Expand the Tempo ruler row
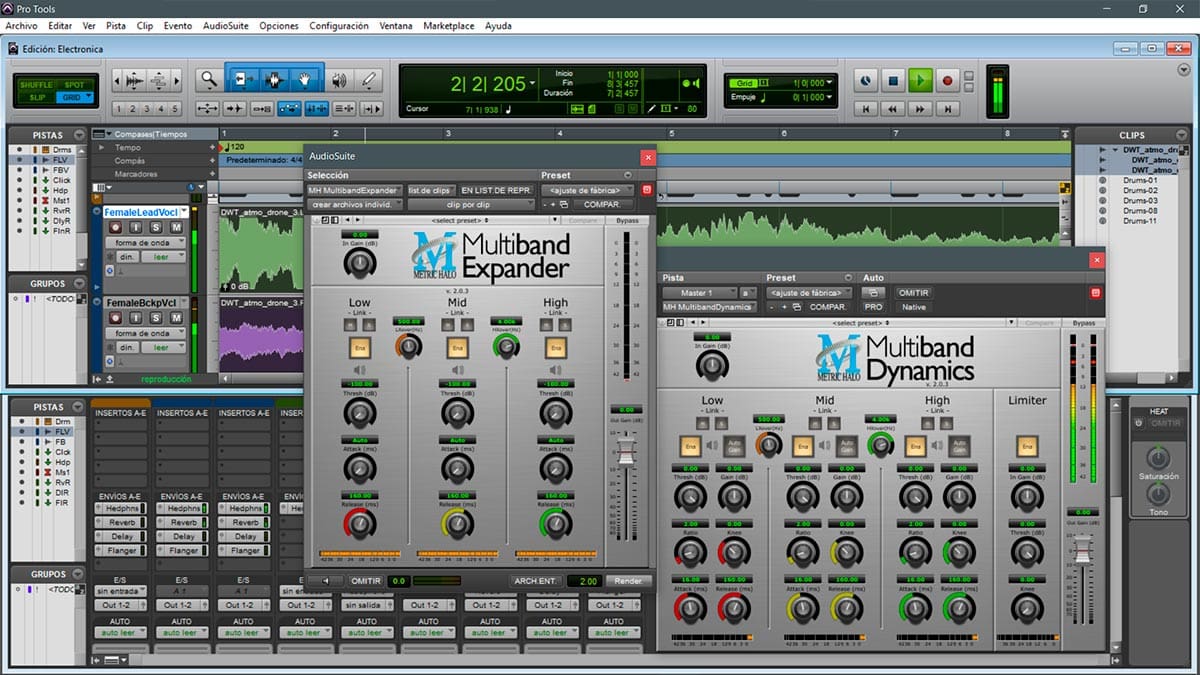 (104, 148)
